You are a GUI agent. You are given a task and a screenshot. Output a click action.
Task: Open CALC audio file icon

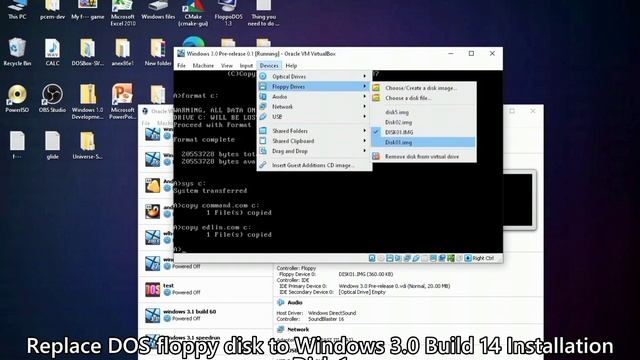(x=52, y=52)
